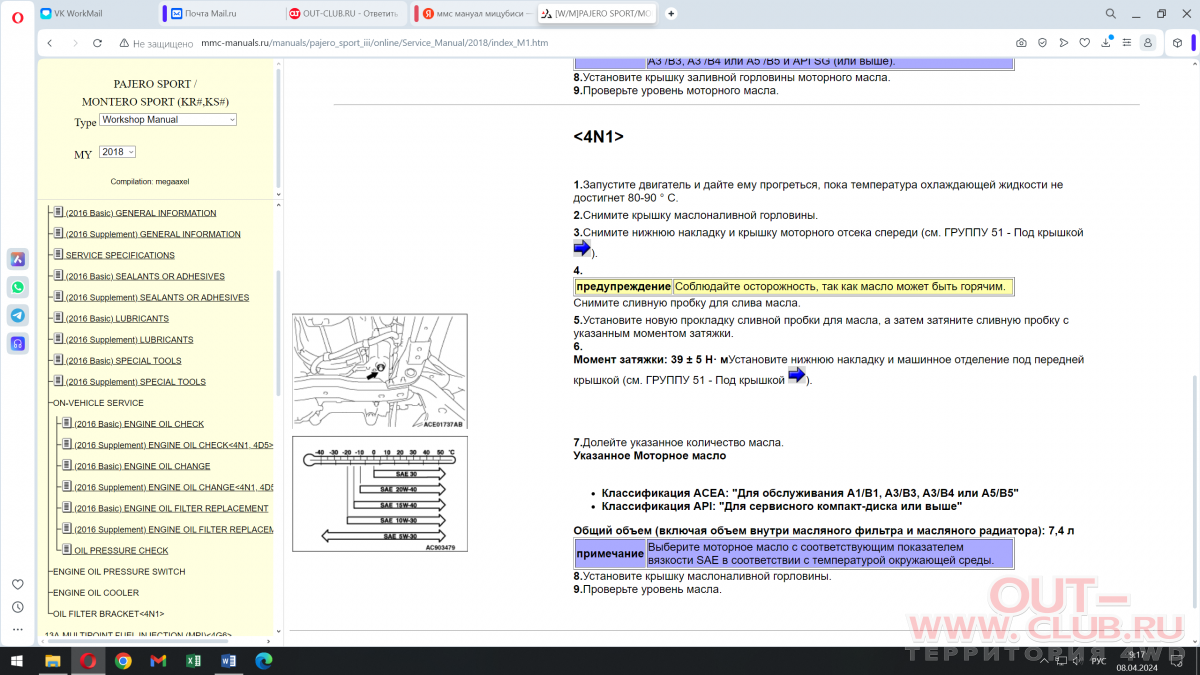Viewport: 1200px width, 675px height.
Task: Open the ad-blocker shield icon
Action: (1042, 43)
